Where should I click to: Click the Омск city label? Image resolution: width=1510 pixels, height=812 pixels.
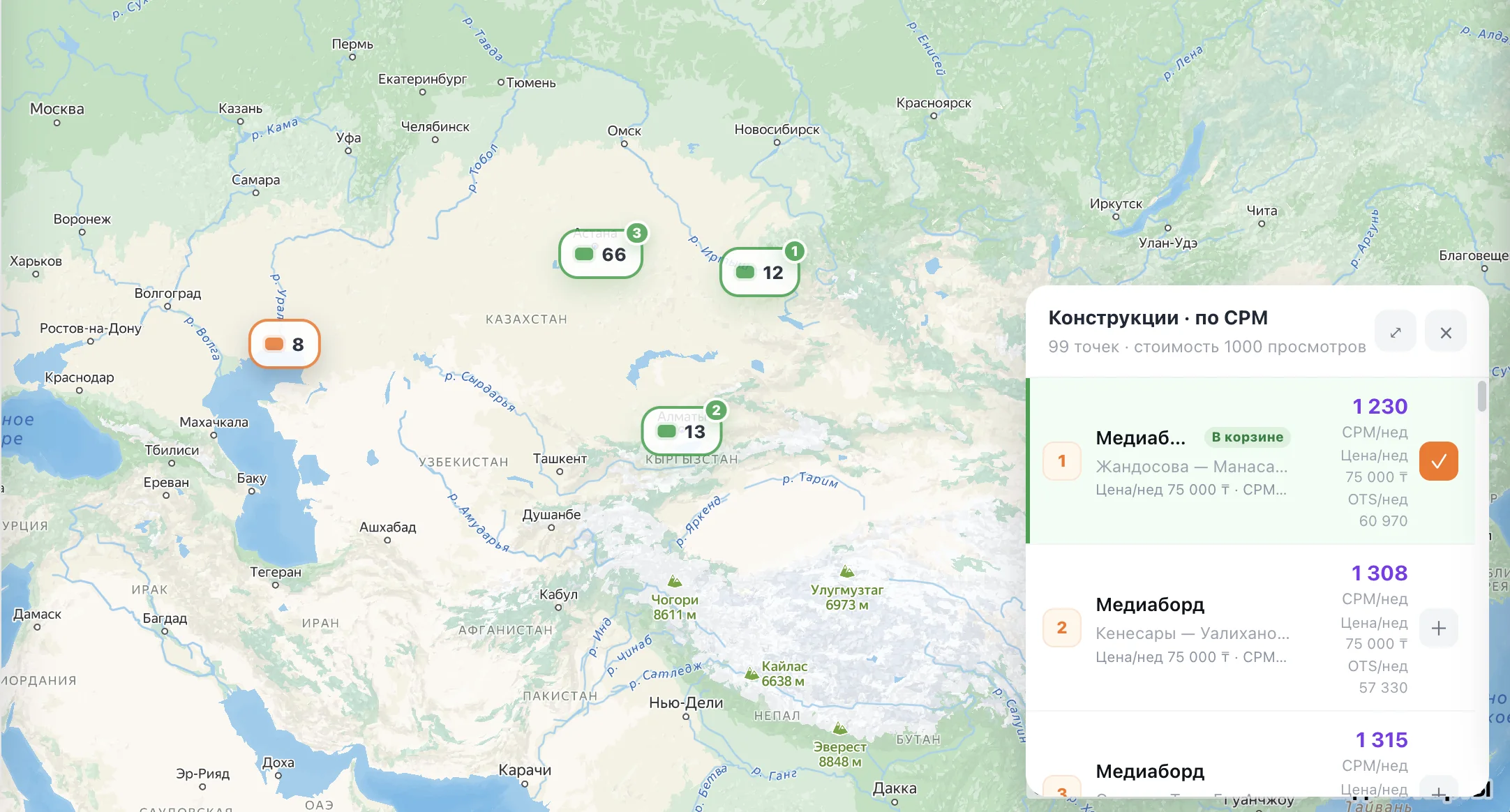coord(625,130)
